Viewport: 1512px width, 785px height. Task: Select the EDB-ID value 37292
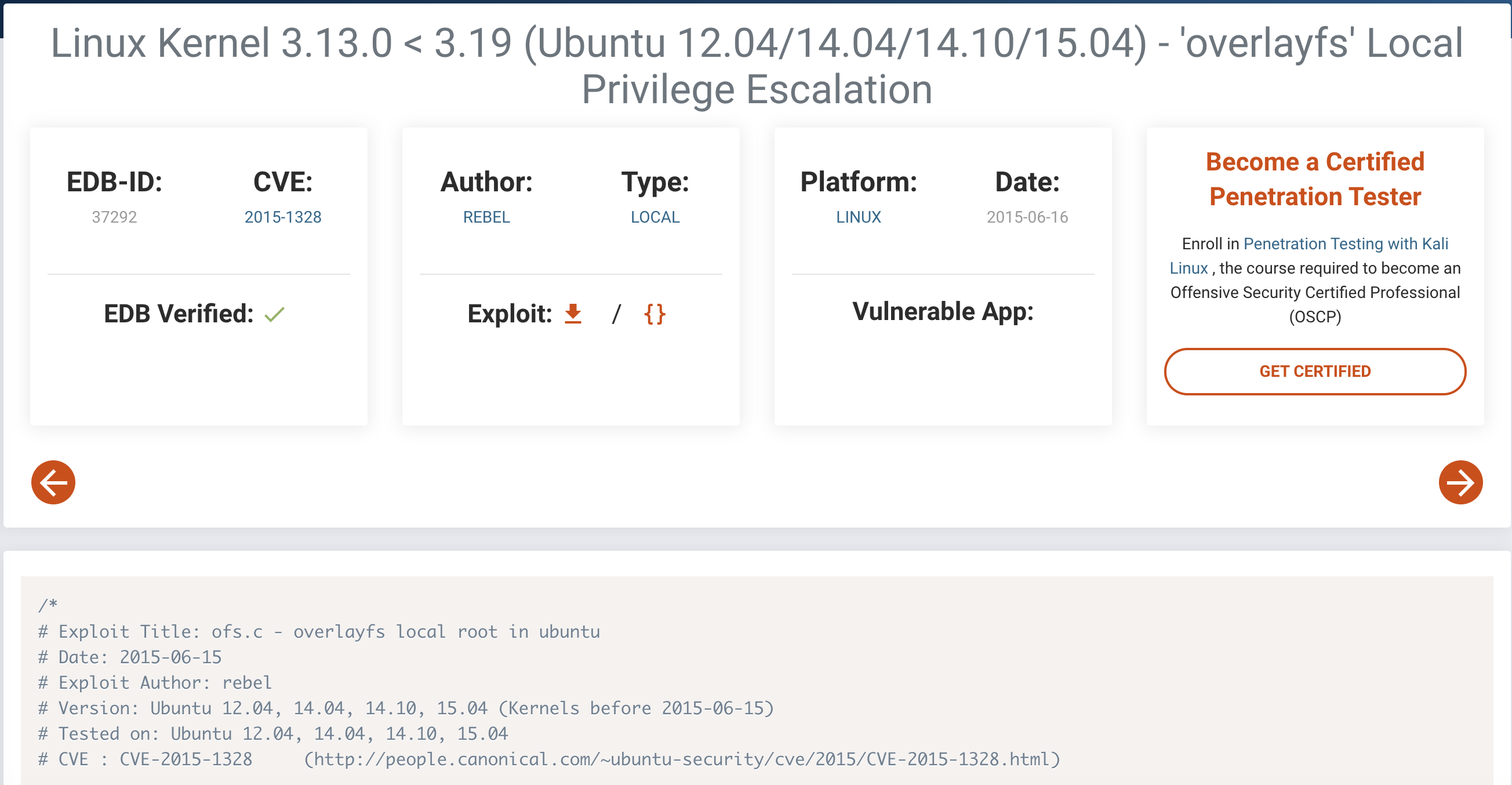[114, 217]
